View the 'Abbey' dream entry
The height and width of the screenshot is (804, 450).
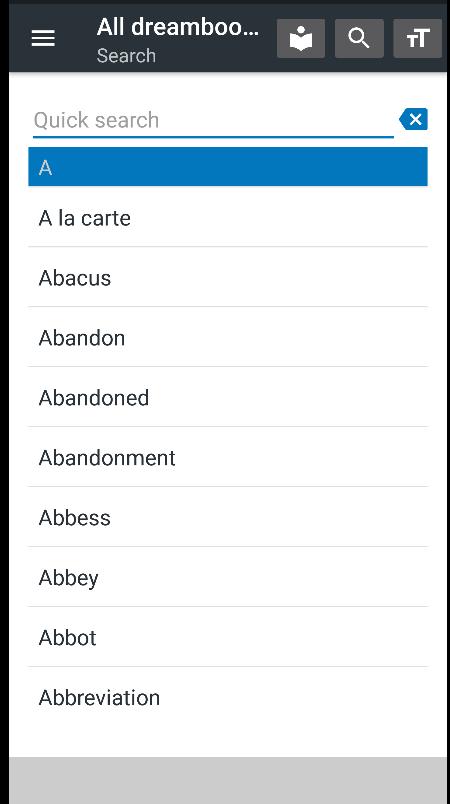[x=228, y=577]
